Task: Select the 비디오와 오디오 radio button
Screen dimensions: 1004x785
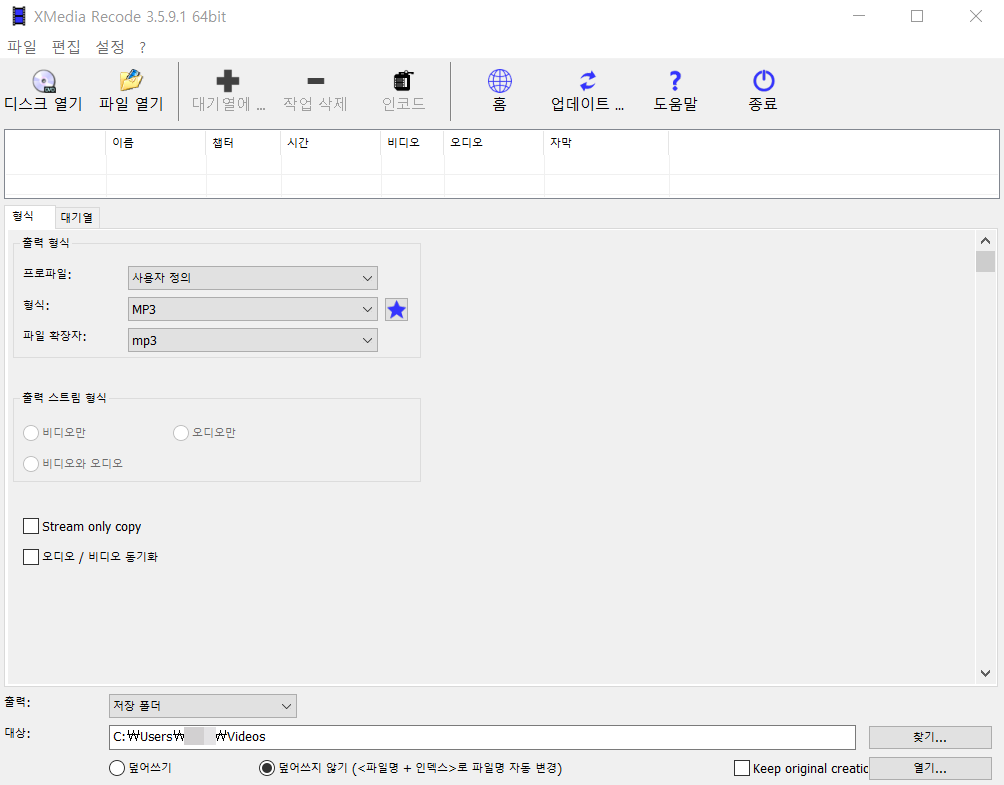Action: coord(31,464)
